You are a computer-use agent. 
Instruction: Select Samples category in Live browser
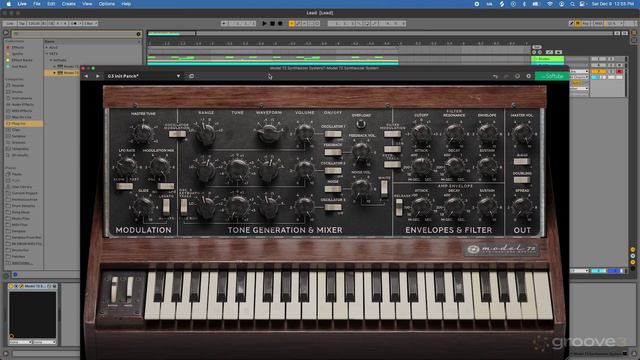point(19,136)
